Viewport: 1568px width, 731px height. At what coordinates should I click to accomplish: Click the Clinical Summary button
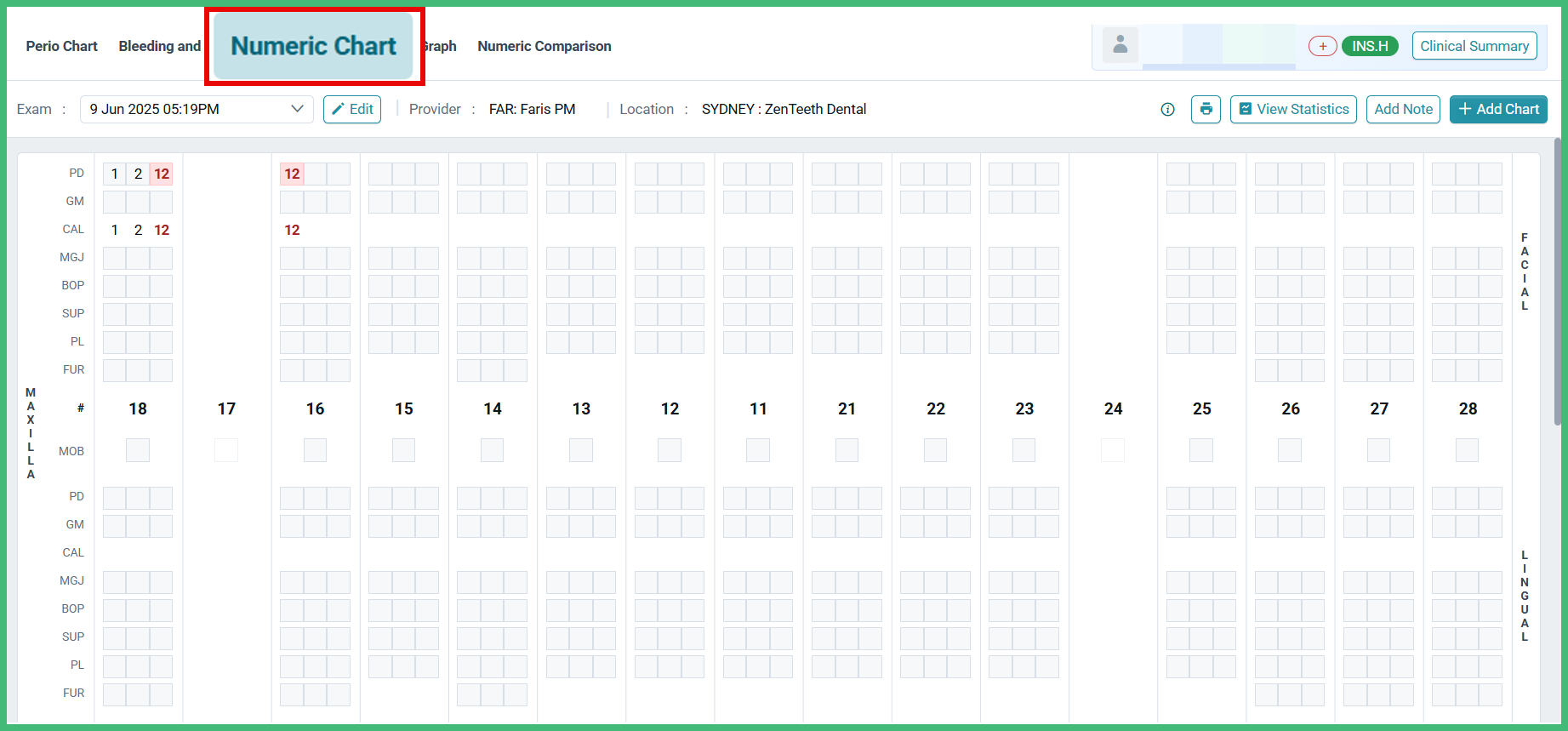point(1474,46)
